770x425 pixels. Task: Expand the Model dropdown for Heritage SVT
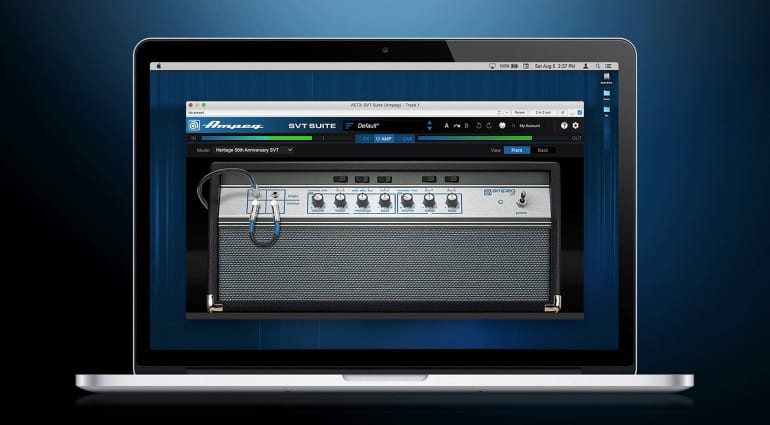pyautogui.click(x=290, y=149)
